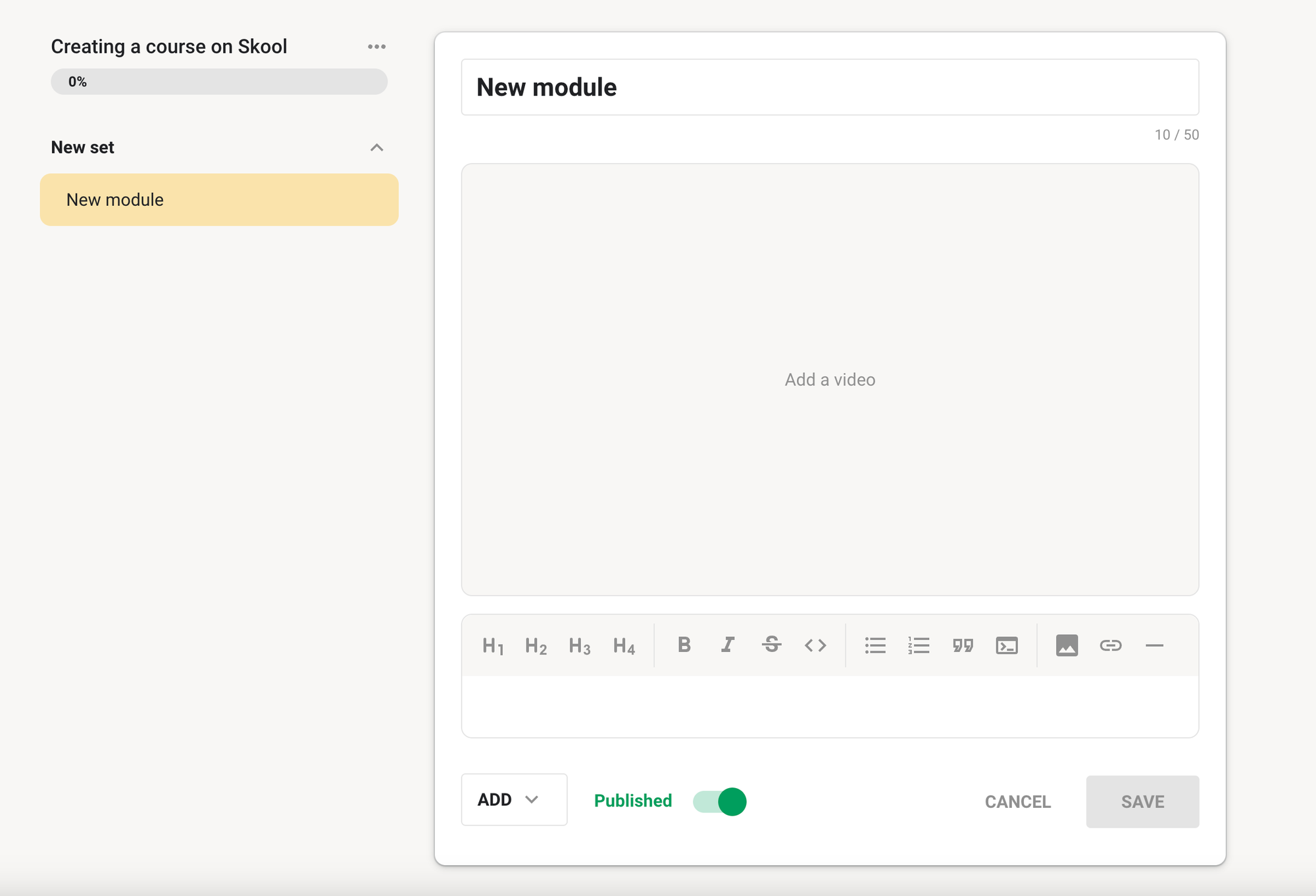Insert a hyperlink
Image resolution: width=1316 pixels, height=896 pixels.
point(1111,645)
